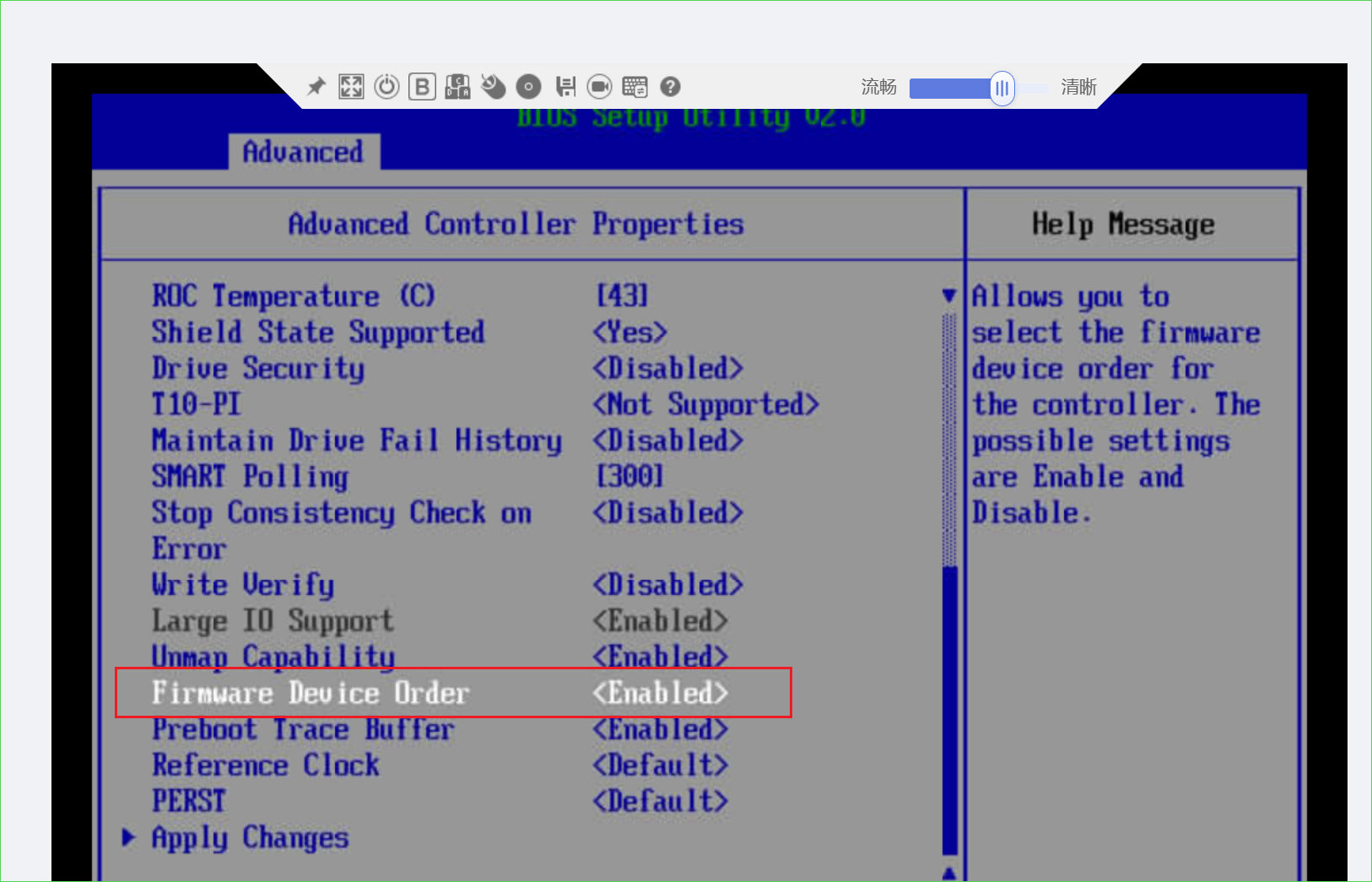Open Unmap Capability <Enabled> value
Image resolution: width=1372 pixels, height=882 pixels.
pyautogui.click(x=661, y=657)
